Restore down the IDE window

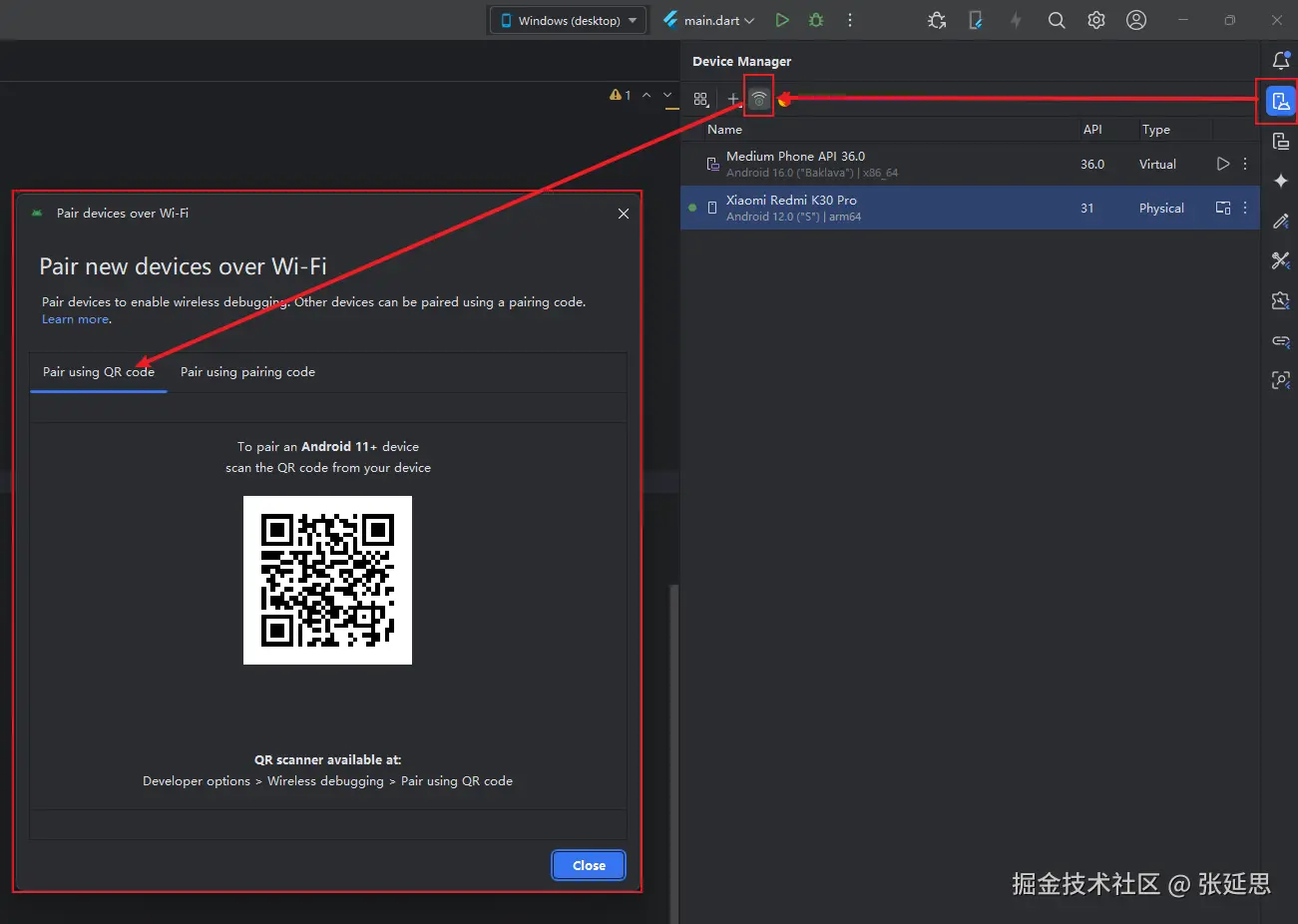tap(1229, 20)
